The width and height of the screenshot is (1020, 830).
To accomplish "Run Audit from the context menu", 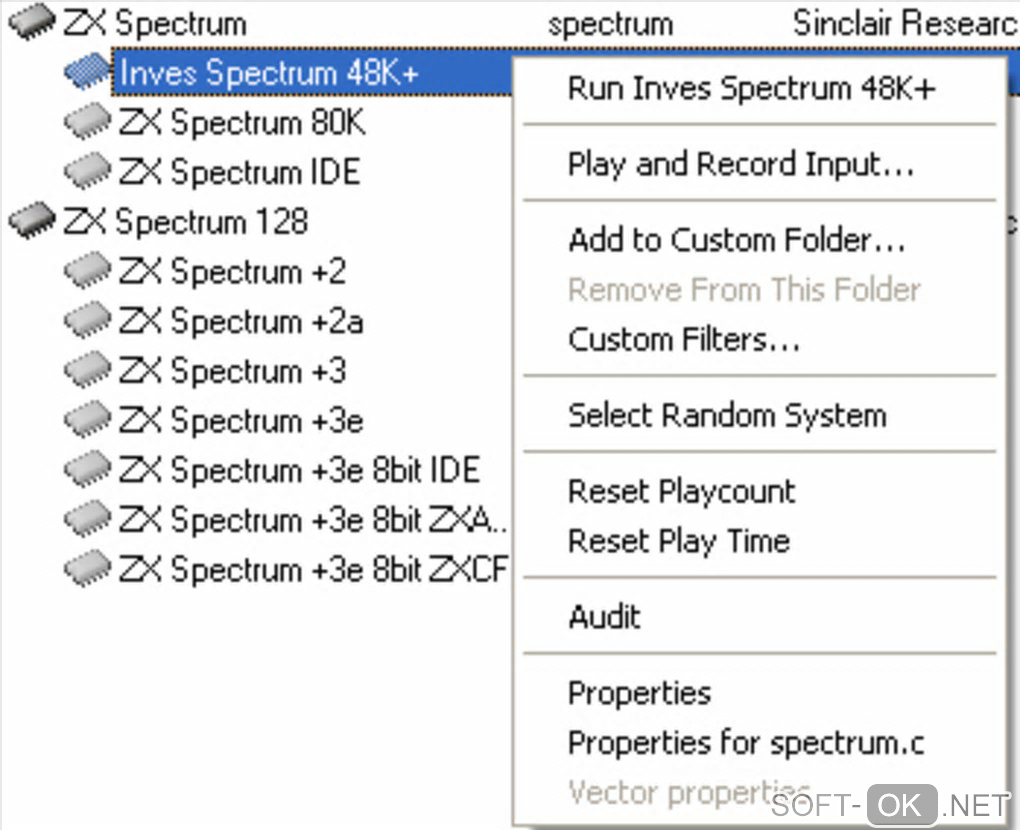I will click(604, 616).
